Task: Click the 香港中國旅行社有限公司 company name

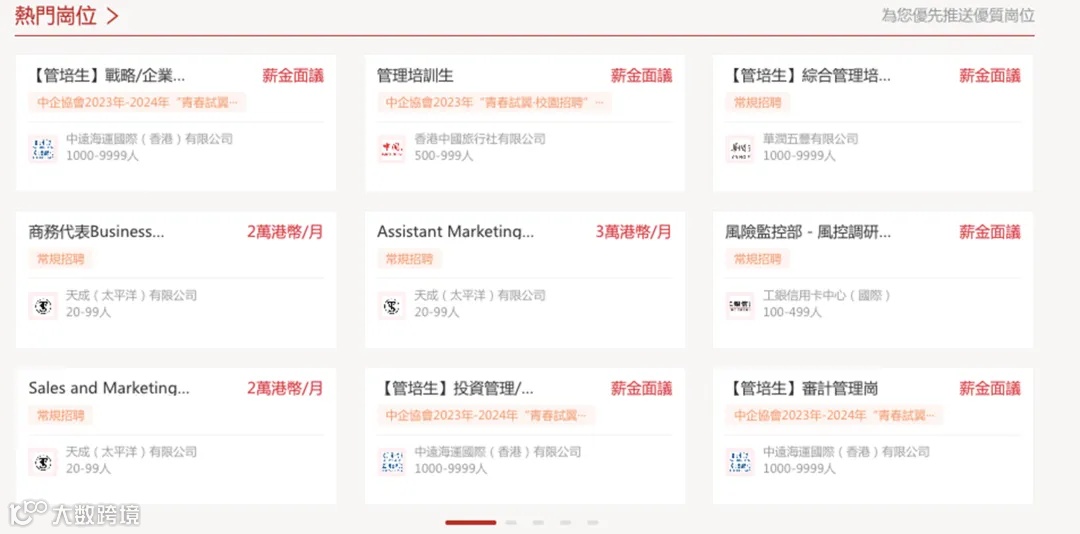Action: [480, 139]
